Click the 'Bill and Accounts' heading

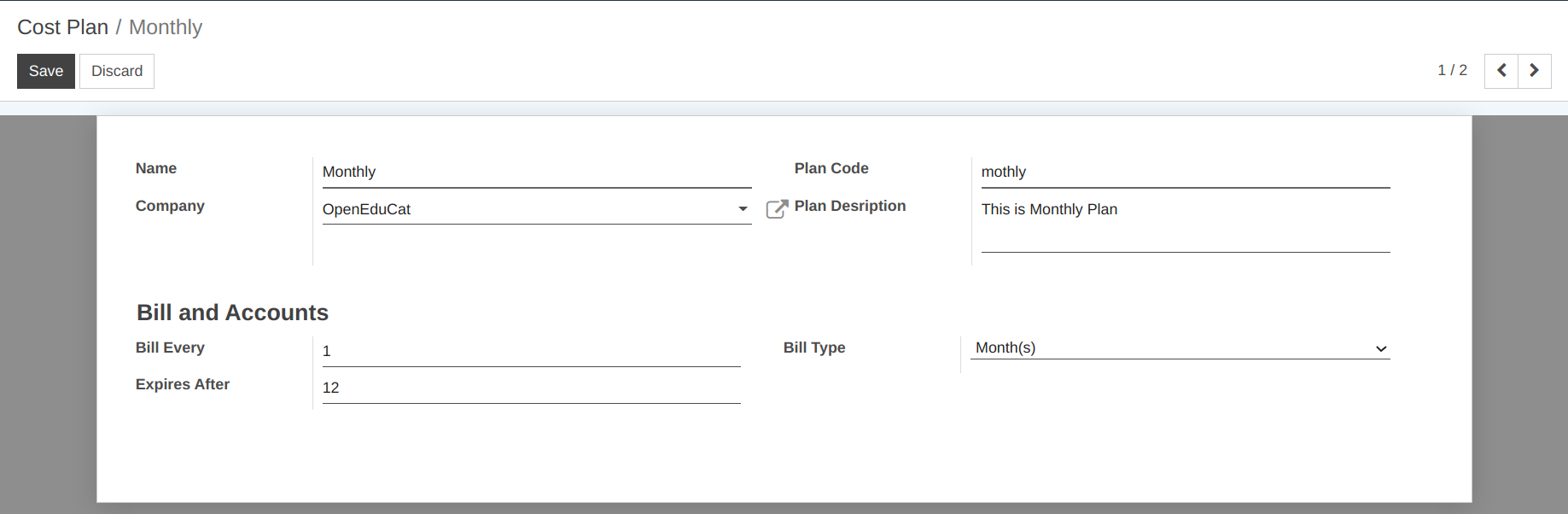point(232,312)
